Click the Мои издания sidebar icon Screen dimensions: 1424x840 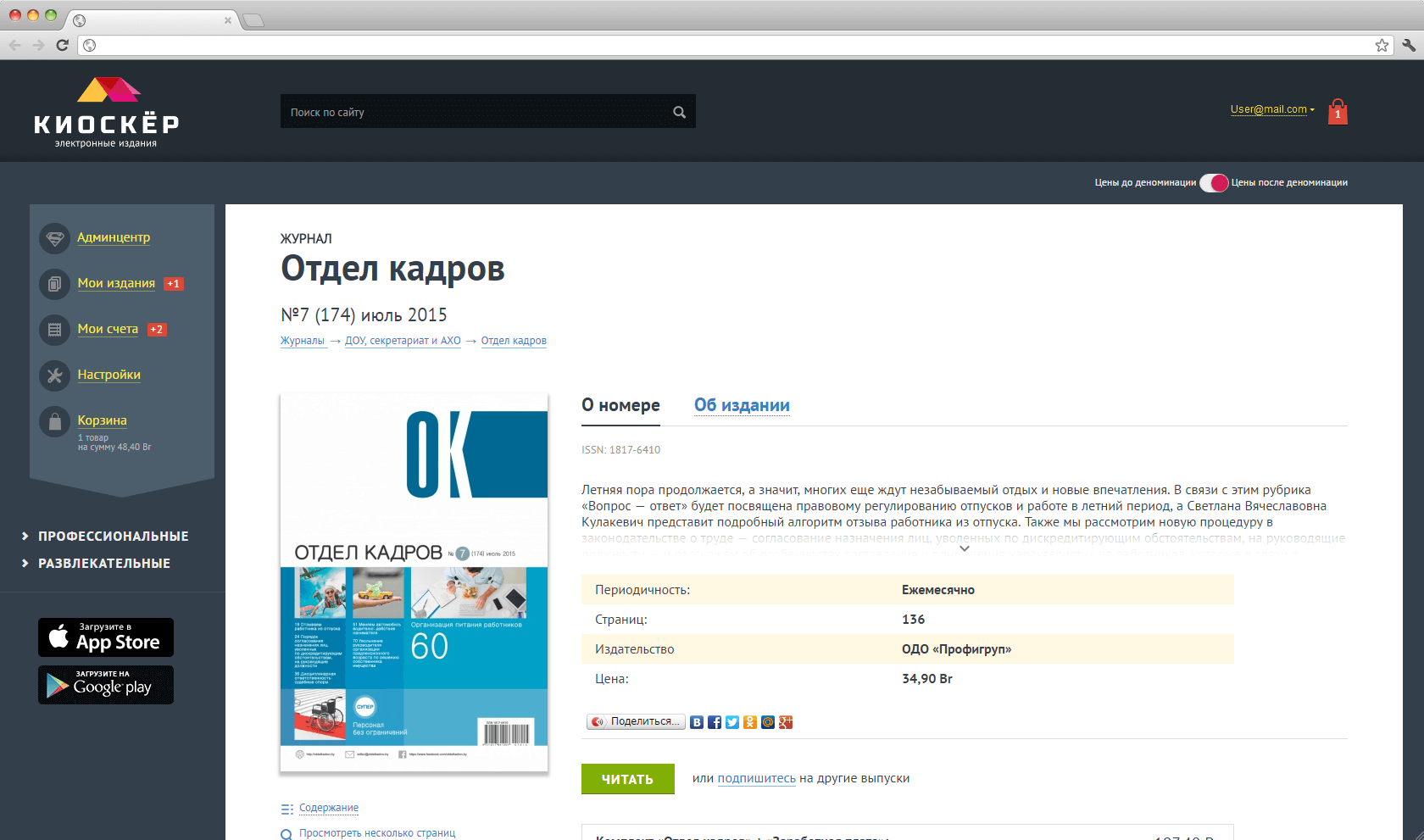54,284
